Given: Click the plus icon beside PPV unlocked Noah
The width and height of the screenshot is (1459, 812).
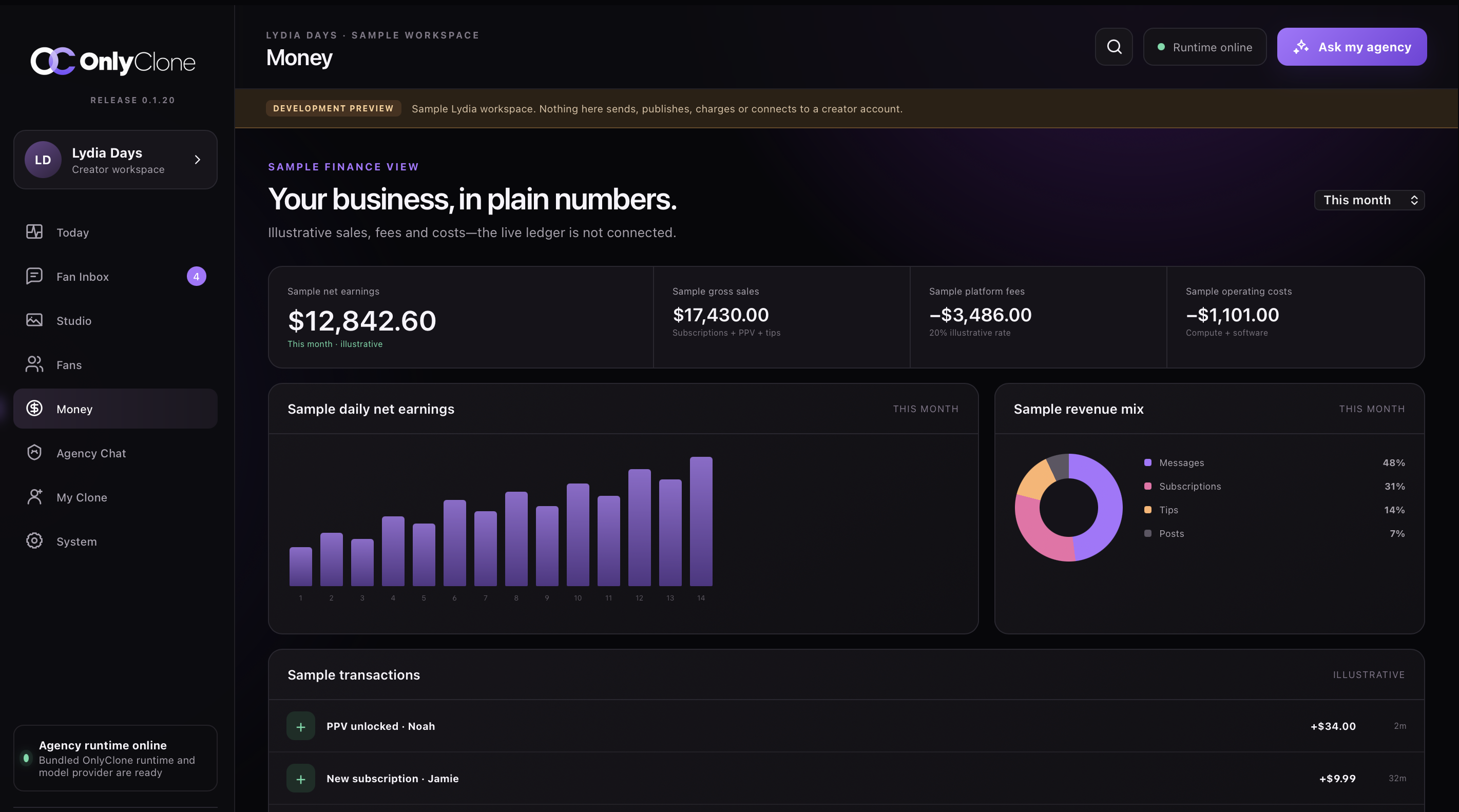Looking at the screenshot, I should tap(301, 726).
